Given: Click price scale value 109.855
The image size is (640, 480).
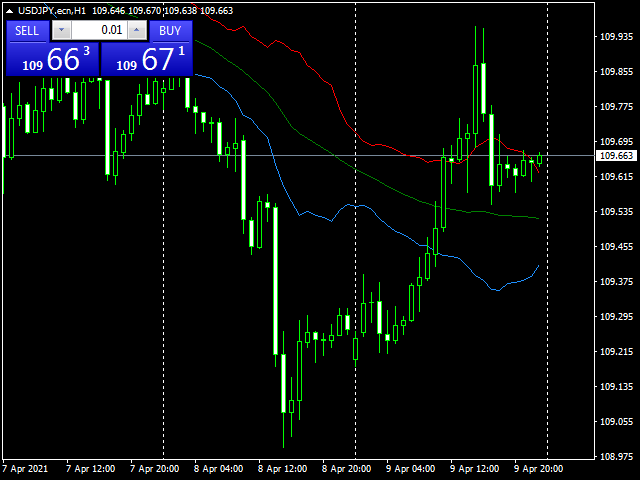Looking at the screenshot, I should click(616, 72).
